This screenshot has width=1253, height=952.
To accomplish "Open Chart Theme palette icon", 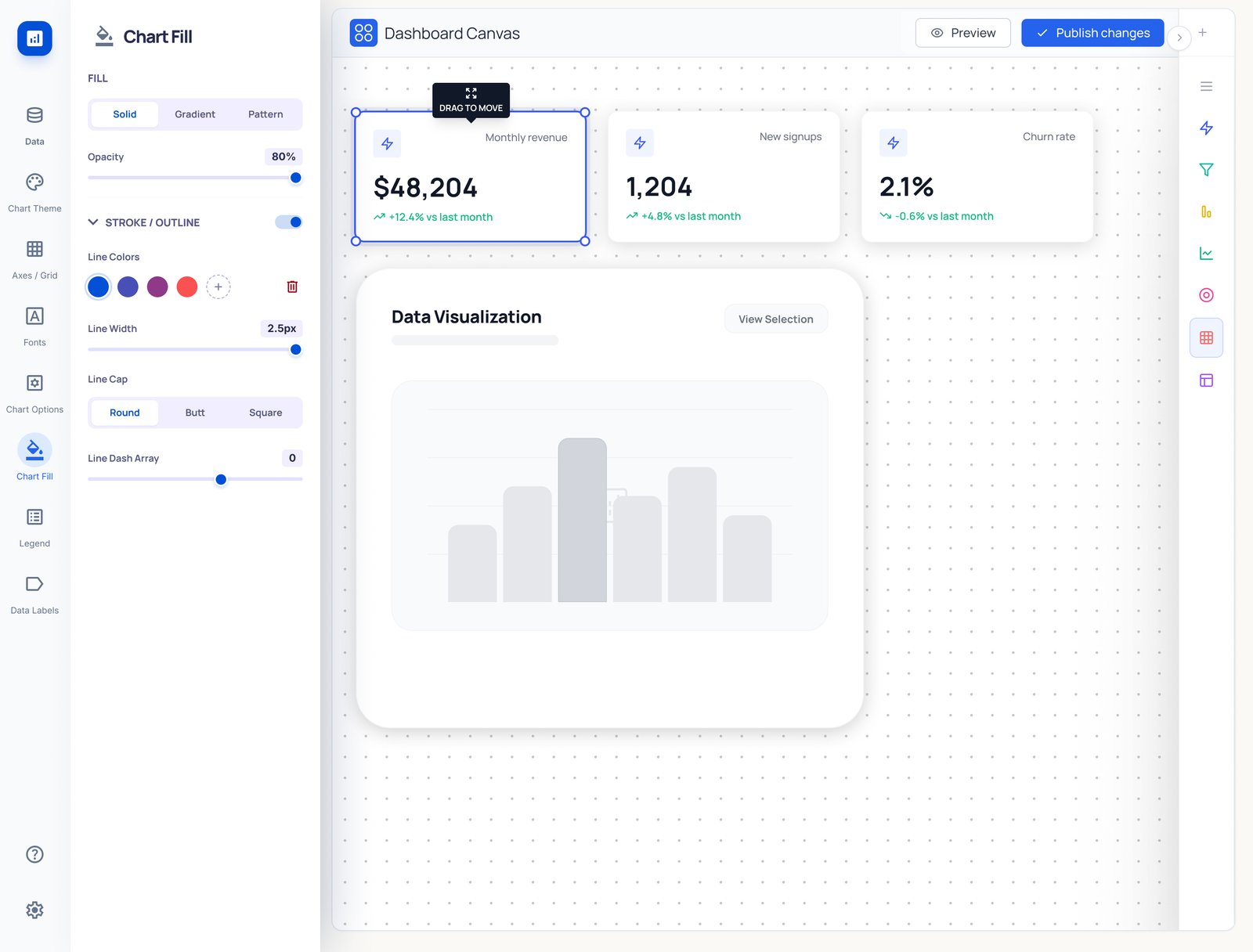I will (x=34, y=182).
